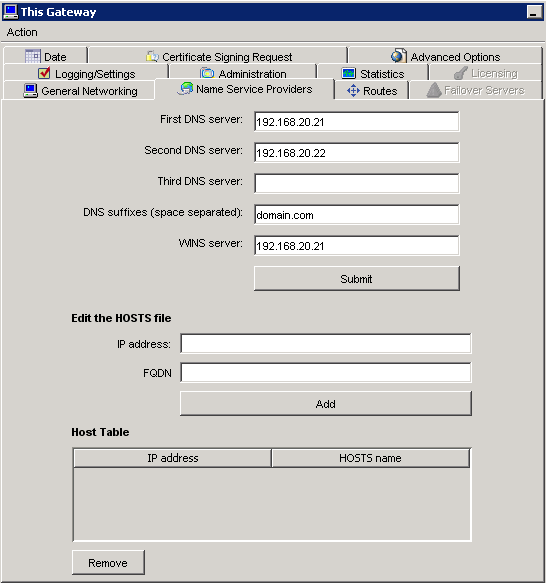
Task: Open the Licensing tab
Action: (485, 73)
